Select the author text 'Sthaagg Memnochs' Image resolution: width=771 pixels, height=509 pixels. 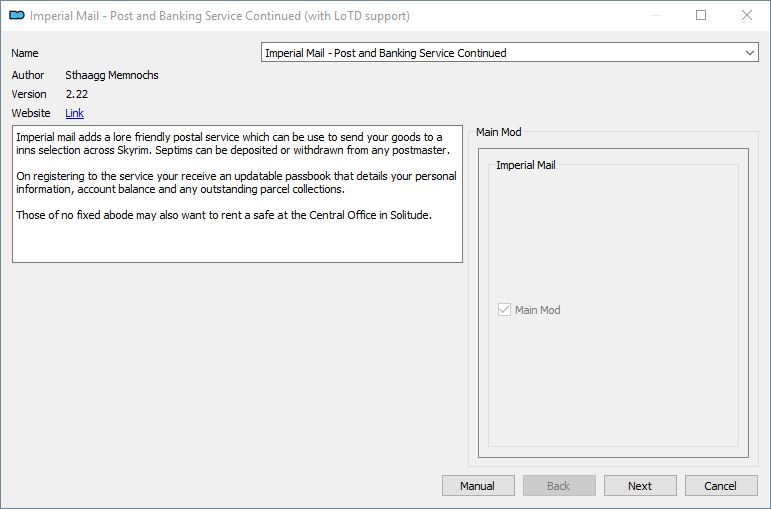[x=112, y=75]
